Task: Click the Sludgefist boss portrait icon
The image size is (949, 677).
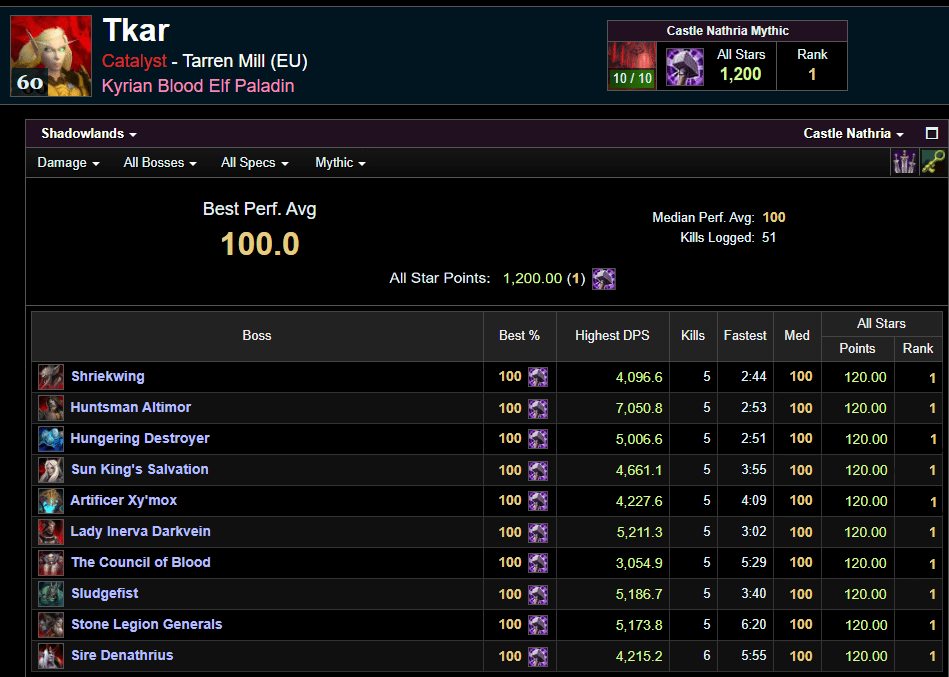Action: (x=50, y=594)
